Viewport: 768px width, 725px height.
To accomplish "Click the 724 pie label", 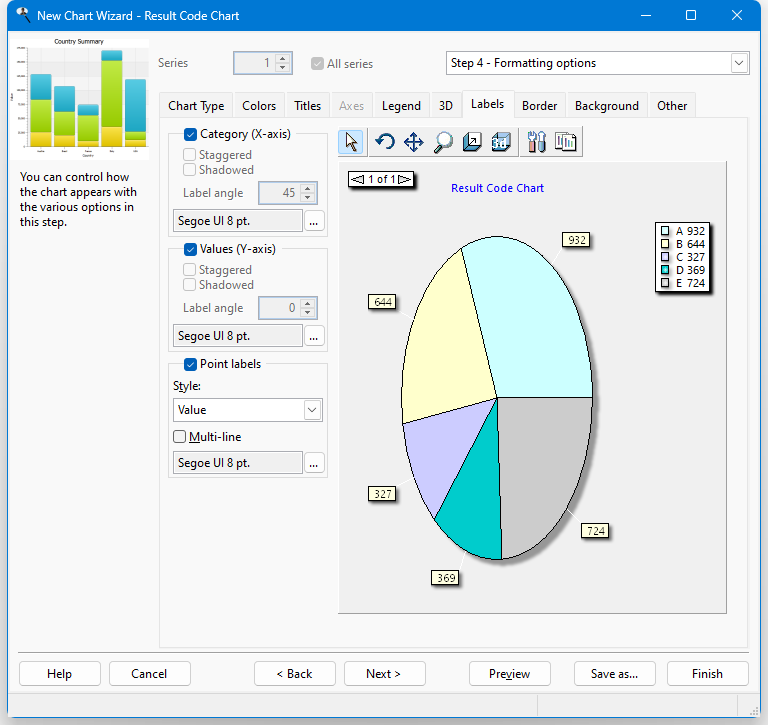I will 596,531.
